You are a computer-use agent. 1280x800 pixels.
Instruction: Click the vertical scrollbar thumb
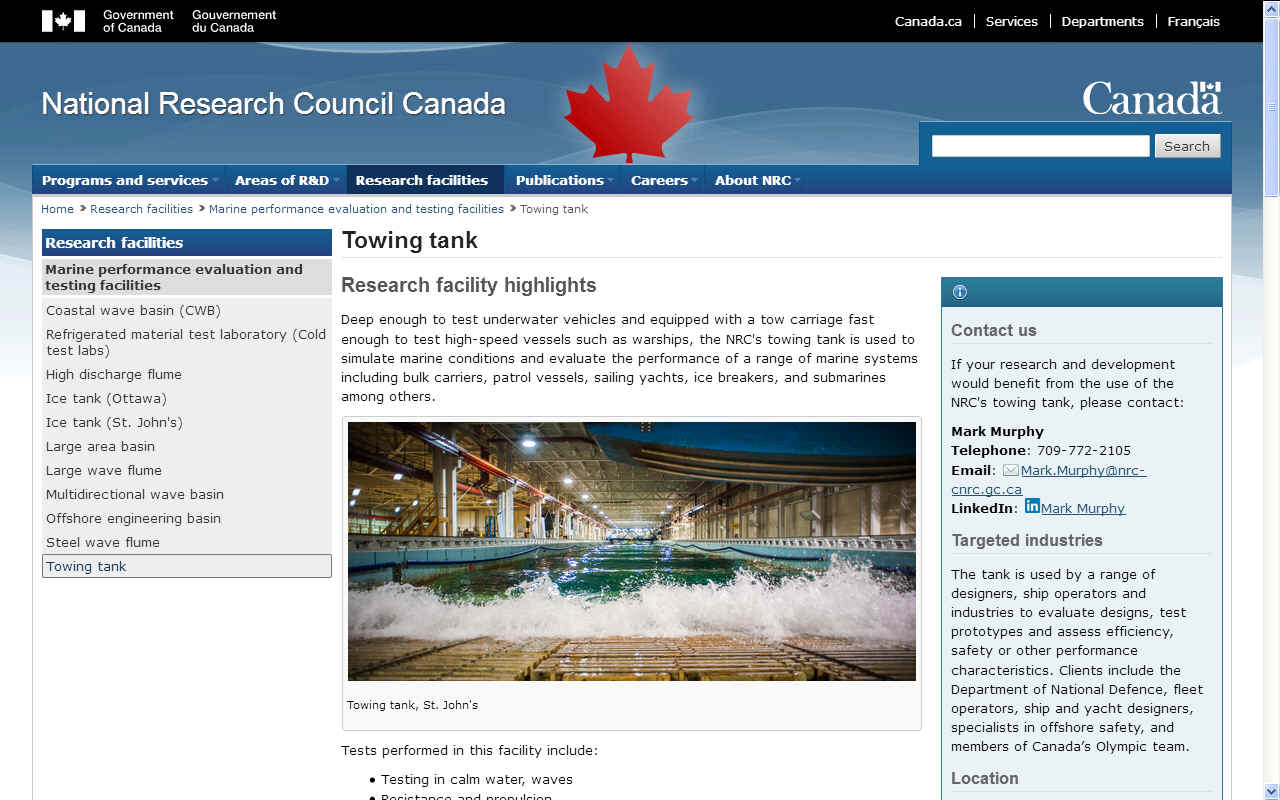[1271, 107]
